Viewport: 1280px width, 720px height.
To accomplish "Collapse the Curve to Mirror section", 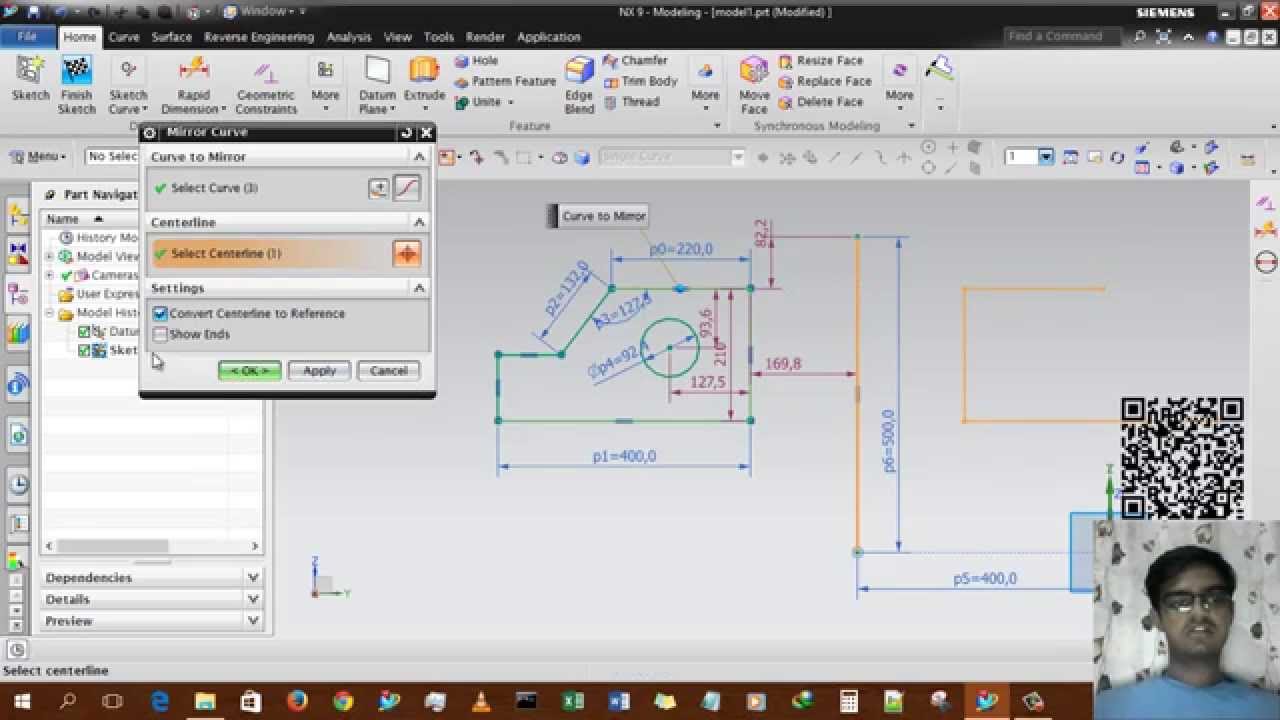I will point(419,157).
